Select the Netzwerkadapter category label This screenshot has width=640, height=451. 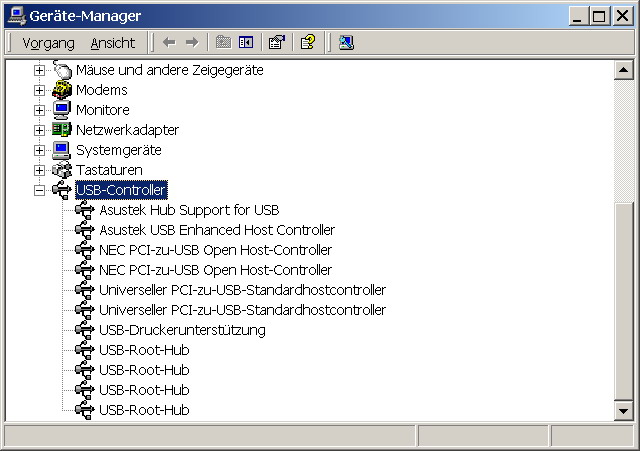pos(127,130)
